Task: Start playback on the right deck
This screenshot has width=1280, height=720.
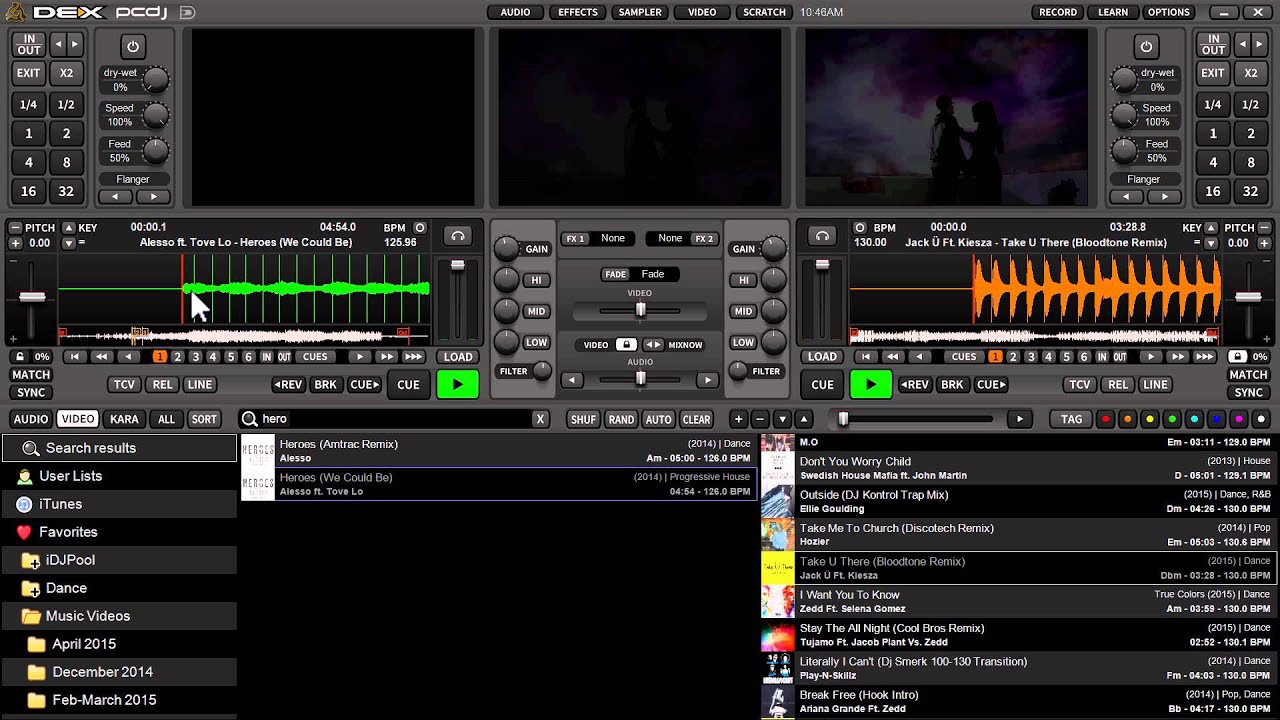Action: click(870, 384)
